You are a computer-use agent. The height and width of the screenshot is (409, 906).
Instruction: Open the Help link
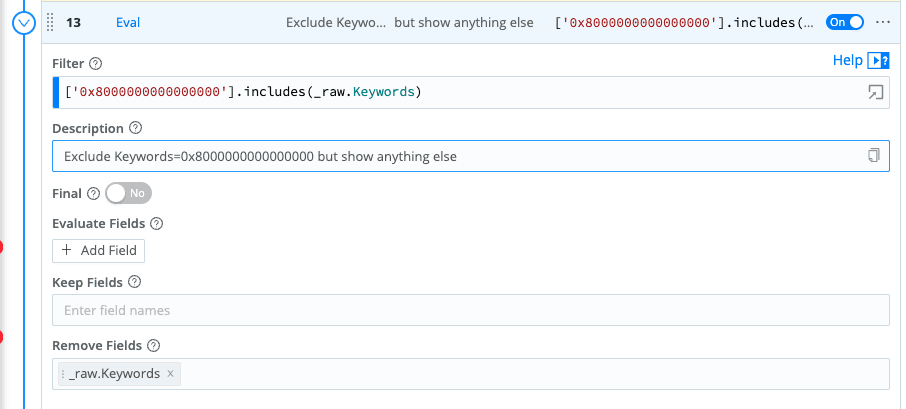point(847,61)
